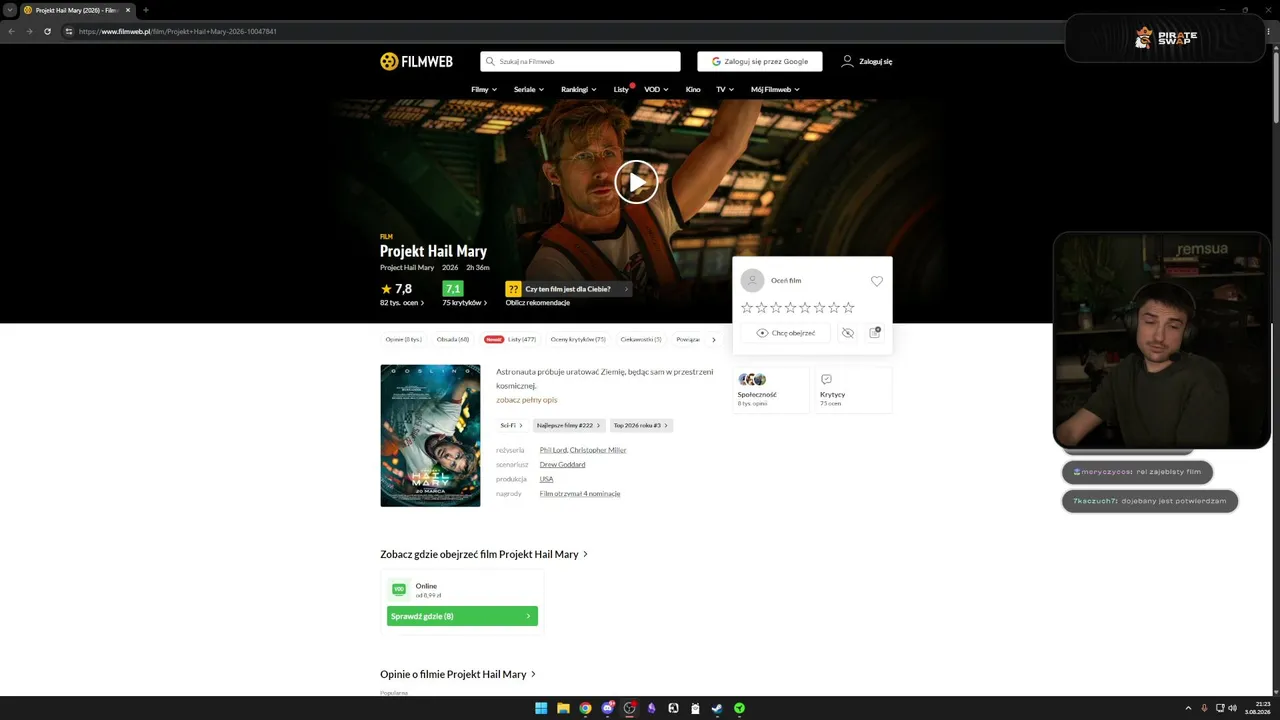Sign in with Zaloguj się przez Google
The height and width of the screenshot is (720, 1280).
tap(760, 62)
